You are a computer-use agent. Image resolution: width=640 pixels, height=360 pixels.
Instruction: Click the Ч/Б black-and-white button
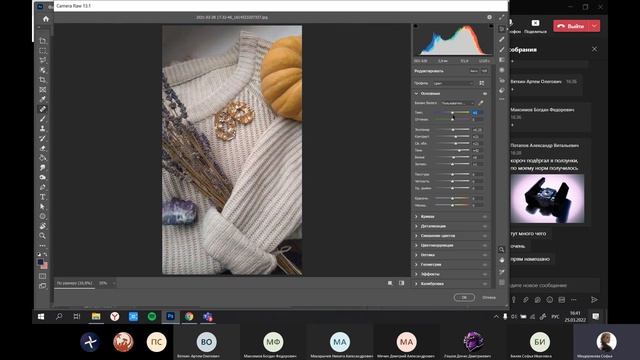pos(484,71)
